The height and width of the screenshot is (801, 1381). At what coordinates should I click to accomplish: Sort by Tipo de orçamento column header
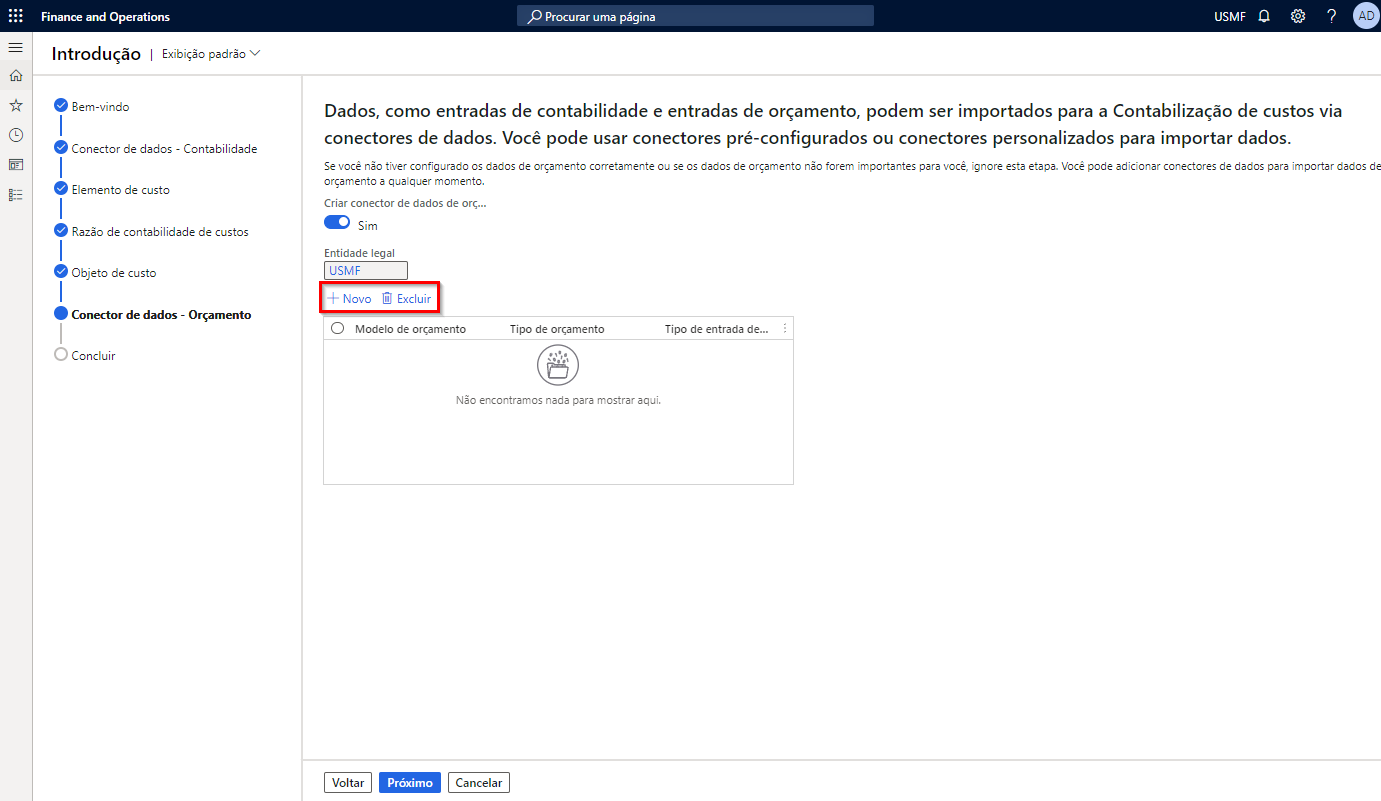pos(557,328)
